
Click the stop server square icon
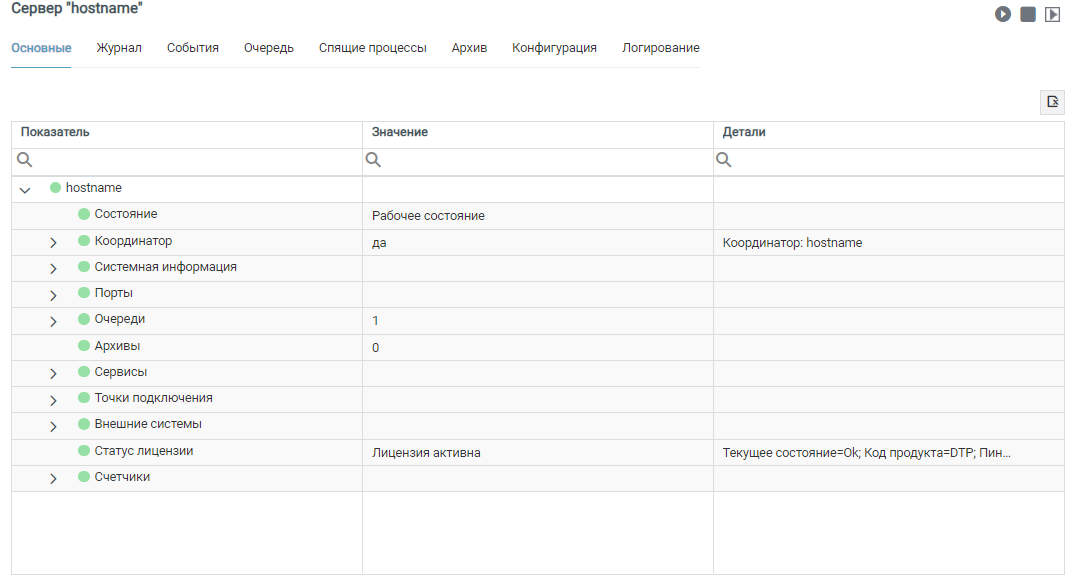point(1027,14)
